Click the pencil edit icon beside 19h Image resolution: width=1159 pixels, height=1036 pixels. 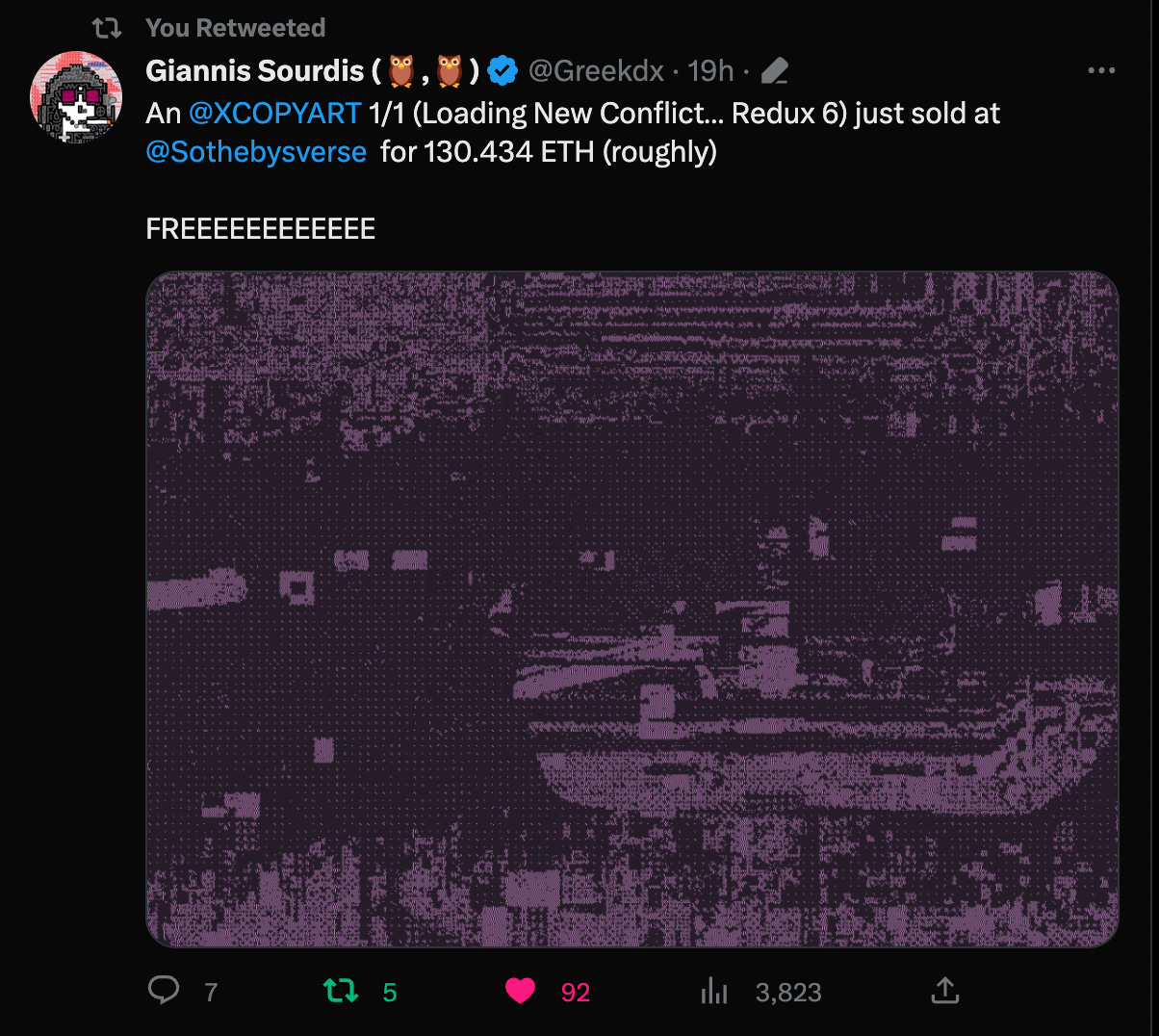pos(774,70)
